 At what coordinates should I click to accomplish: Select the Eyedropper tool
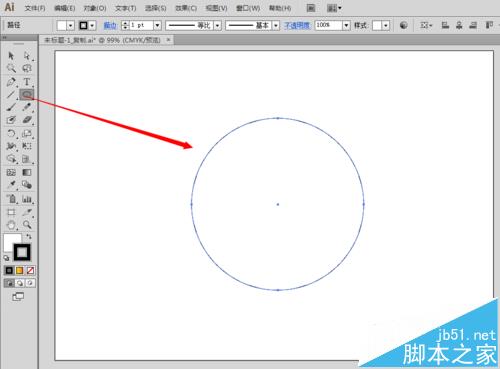coord(11,185)
